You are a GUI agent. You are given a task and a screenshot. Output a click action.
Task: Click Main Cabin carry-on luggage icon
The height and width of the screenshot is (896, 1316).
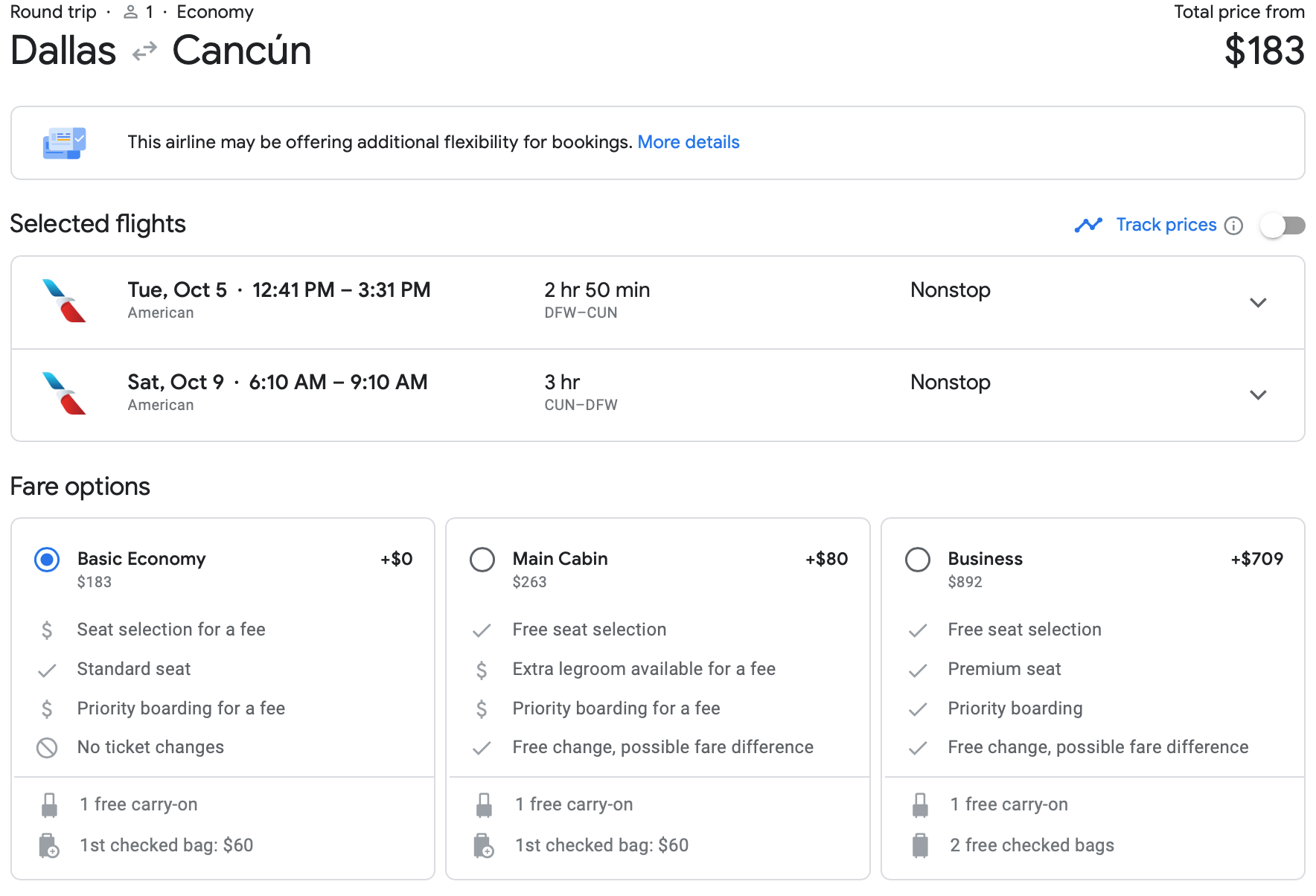(x=484, y=805)
